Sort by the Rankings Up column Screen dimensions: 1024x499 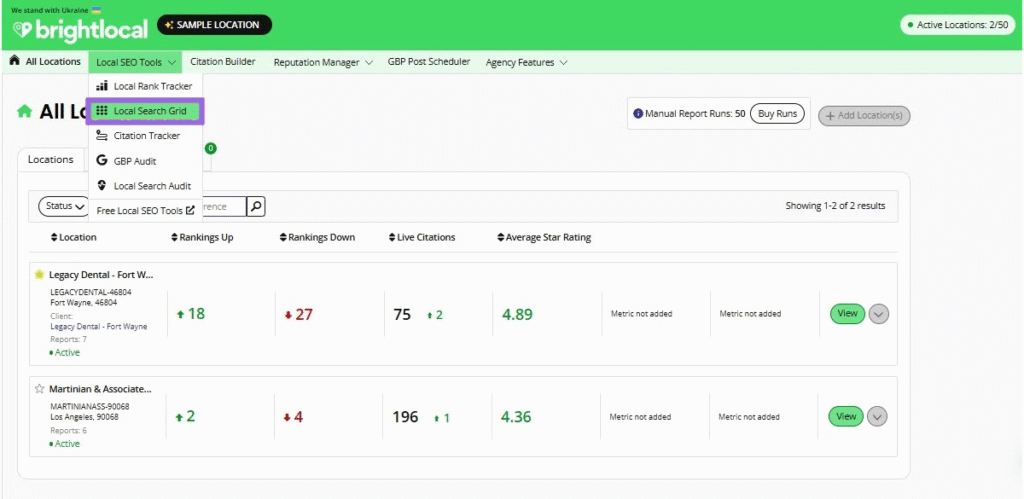pos(202,238)
